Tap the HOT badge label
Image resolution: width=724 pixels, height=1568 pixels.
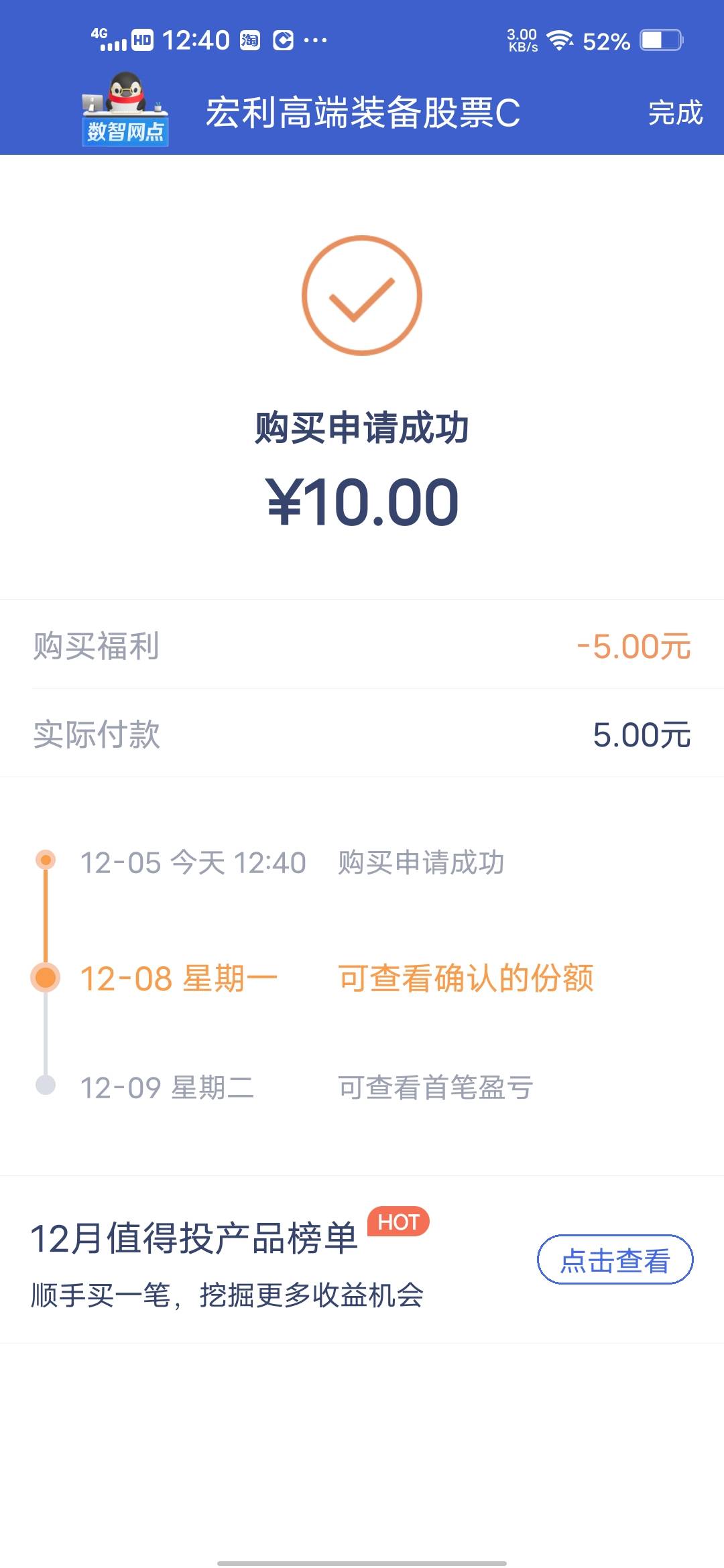pos(398,1222)
